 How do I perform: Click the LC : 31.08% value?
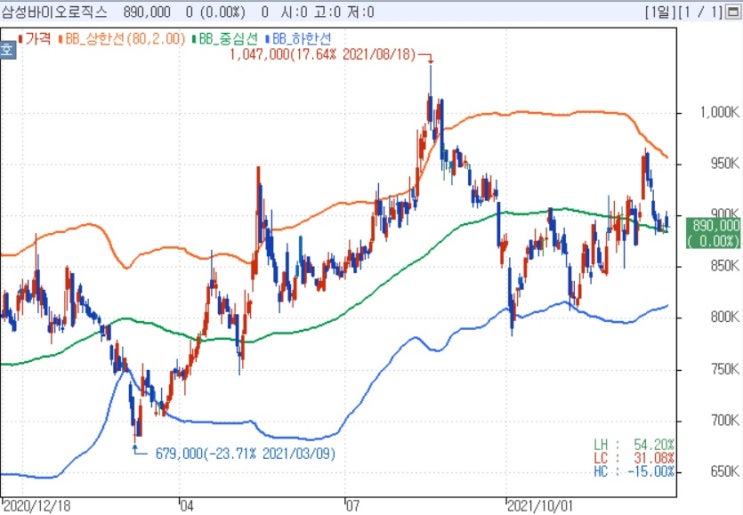coord(634,458)
